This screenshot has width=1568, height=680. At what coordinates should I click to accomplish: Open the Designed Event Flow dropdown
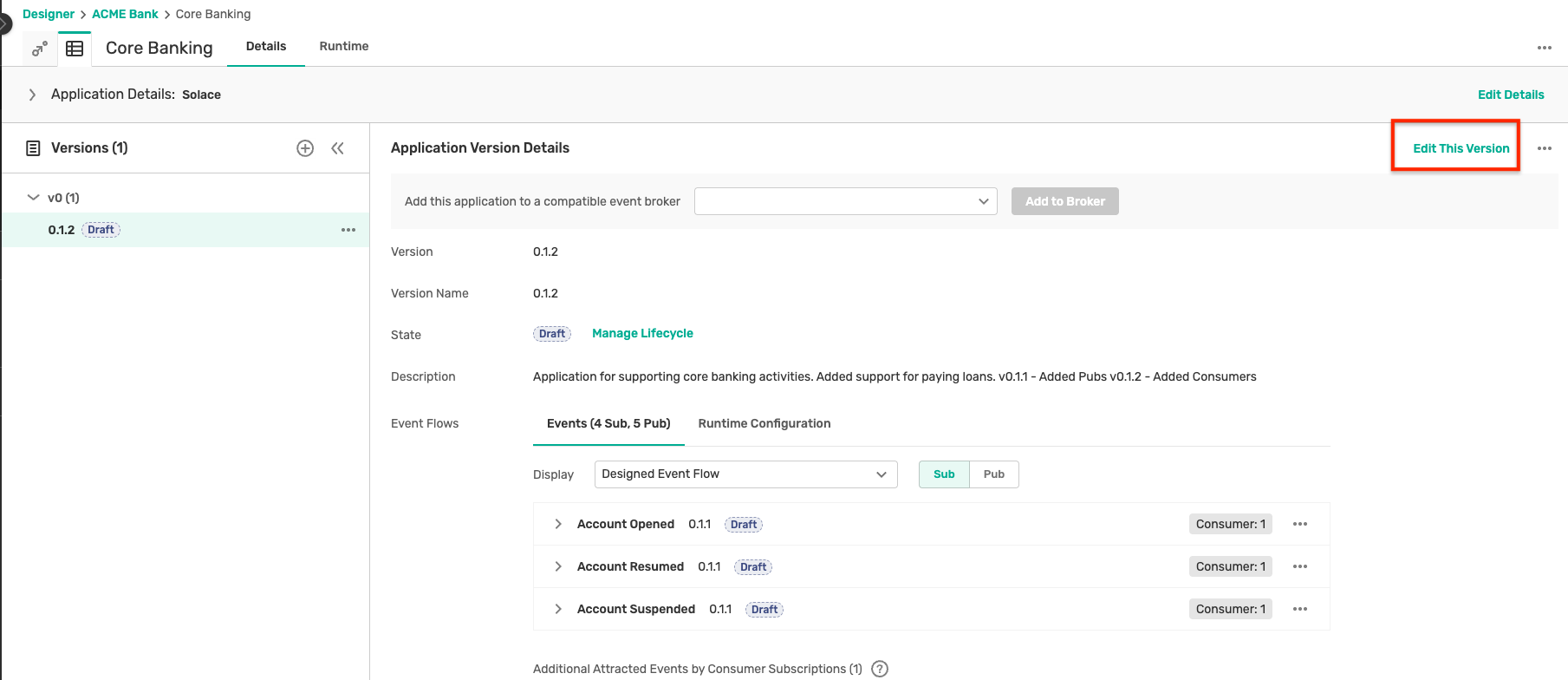(745, 474)
